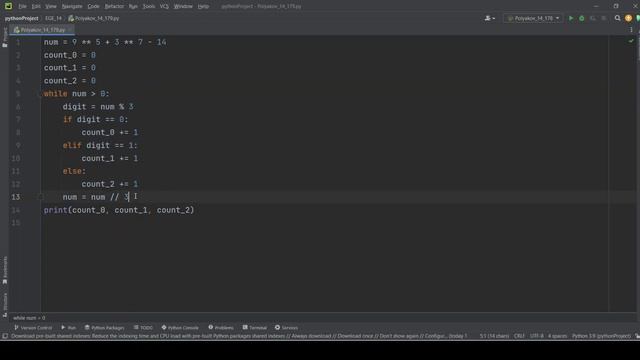The width and height of the screenshot is (640, 360).
Task: Open the Bookmarks tool window sidebar
Action: [4, 270]
